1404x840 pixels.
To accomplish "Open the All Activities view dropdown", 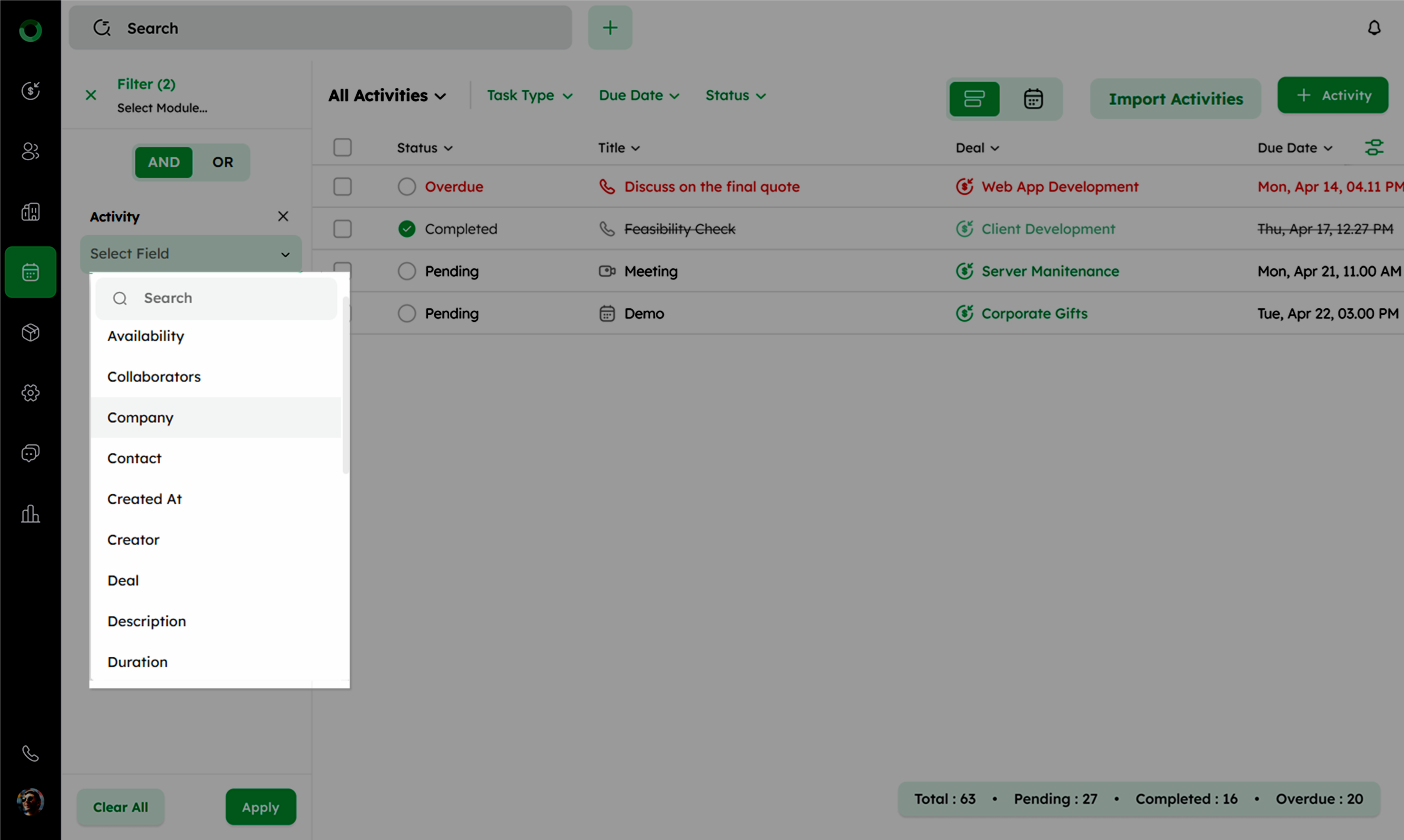I will coord(387,96).
